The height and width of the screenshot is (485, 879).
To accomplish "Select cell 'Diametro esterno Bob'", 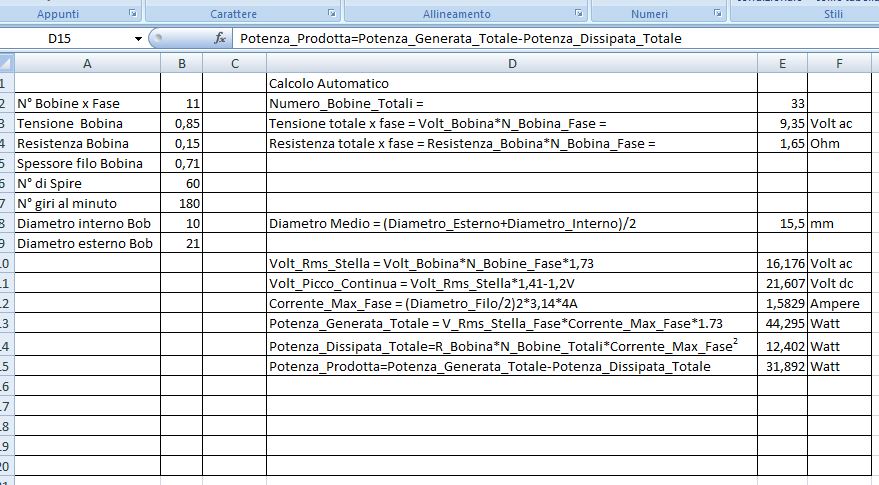I will pyautogui.click(x=87, y=243).
